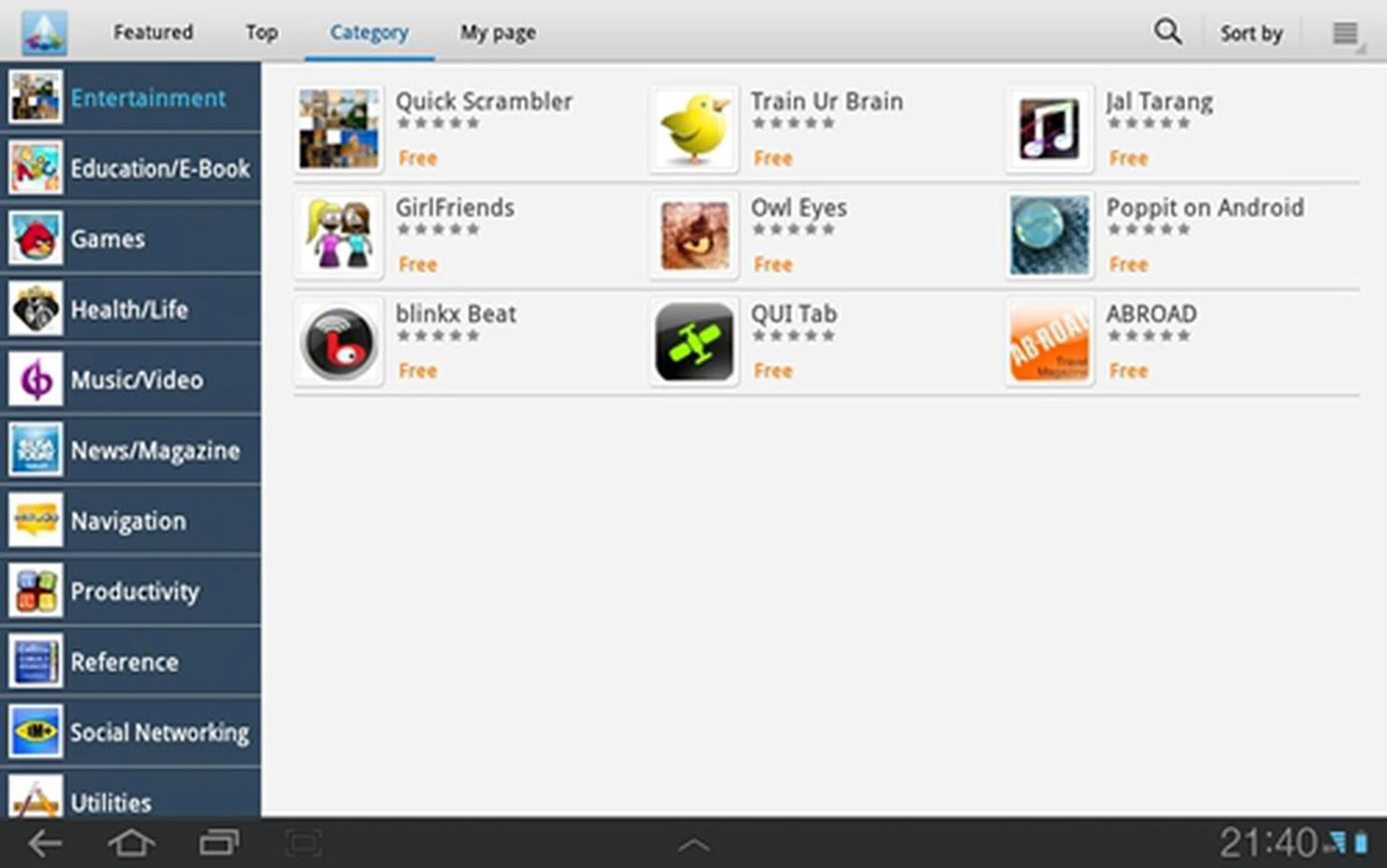Choose the Productivity category

(x=131, y=591)
